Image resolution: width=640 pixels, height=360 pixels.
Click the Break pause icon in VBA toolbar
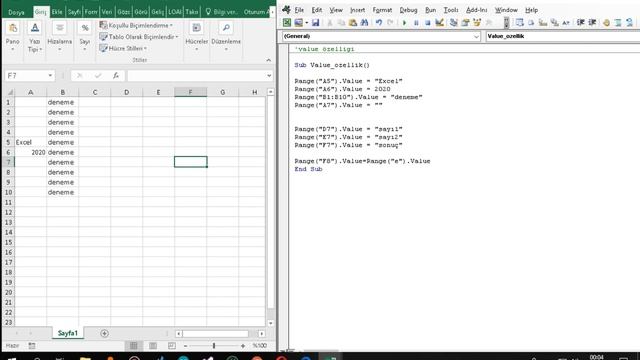tap(416, 22)
